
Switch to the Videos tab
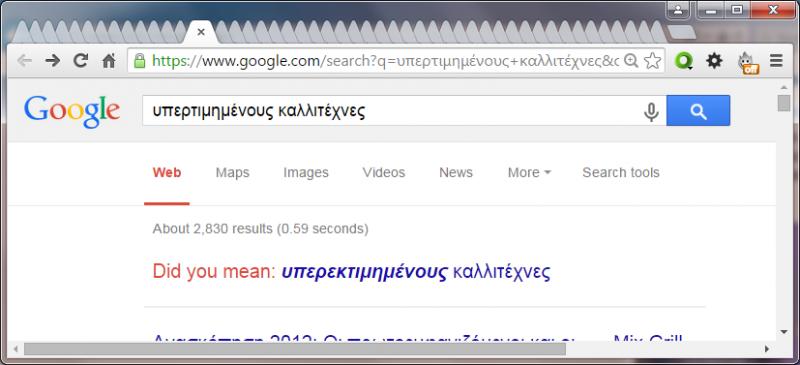point(384,173)
